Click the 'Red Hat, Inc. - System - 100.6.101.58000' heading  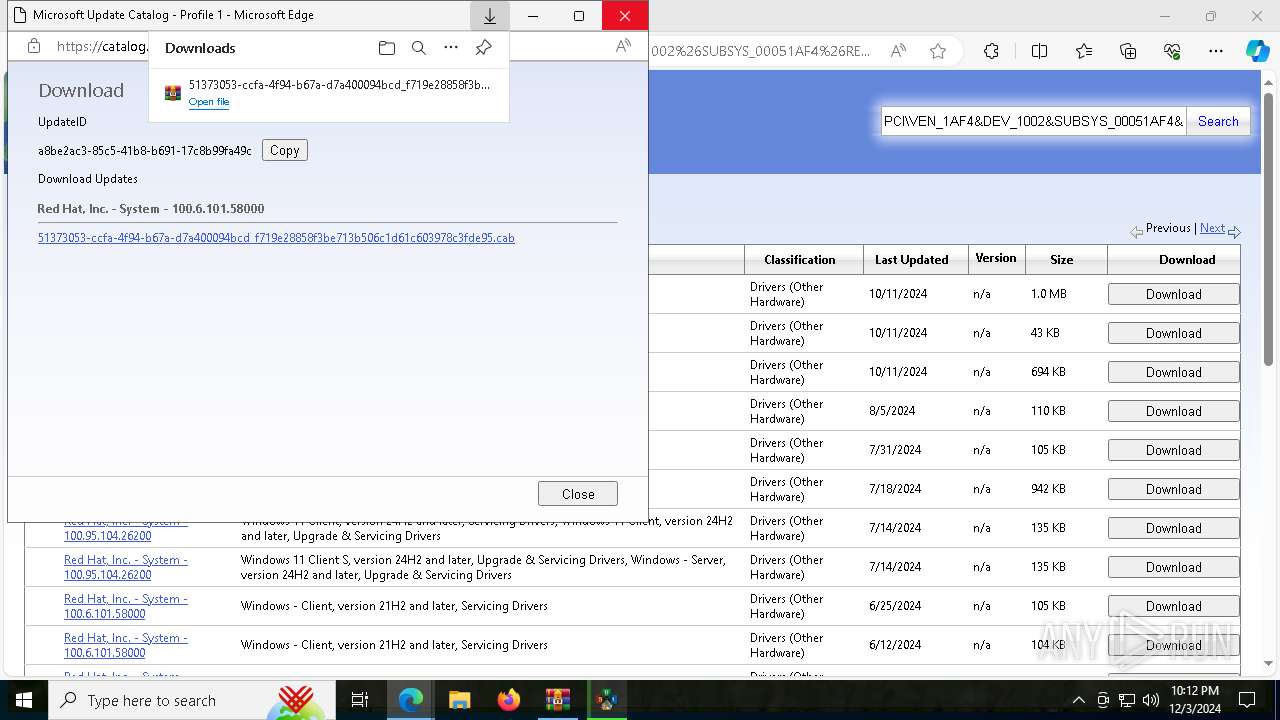point(151,208)
